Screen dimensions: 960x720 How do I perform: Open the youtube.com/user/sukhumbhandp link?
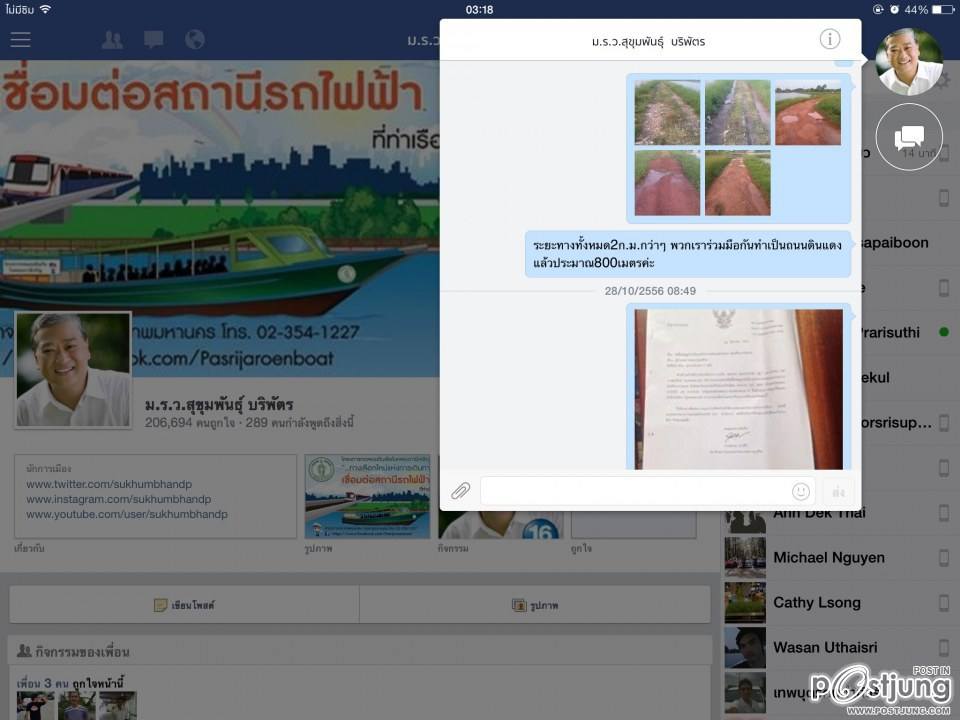127,515
